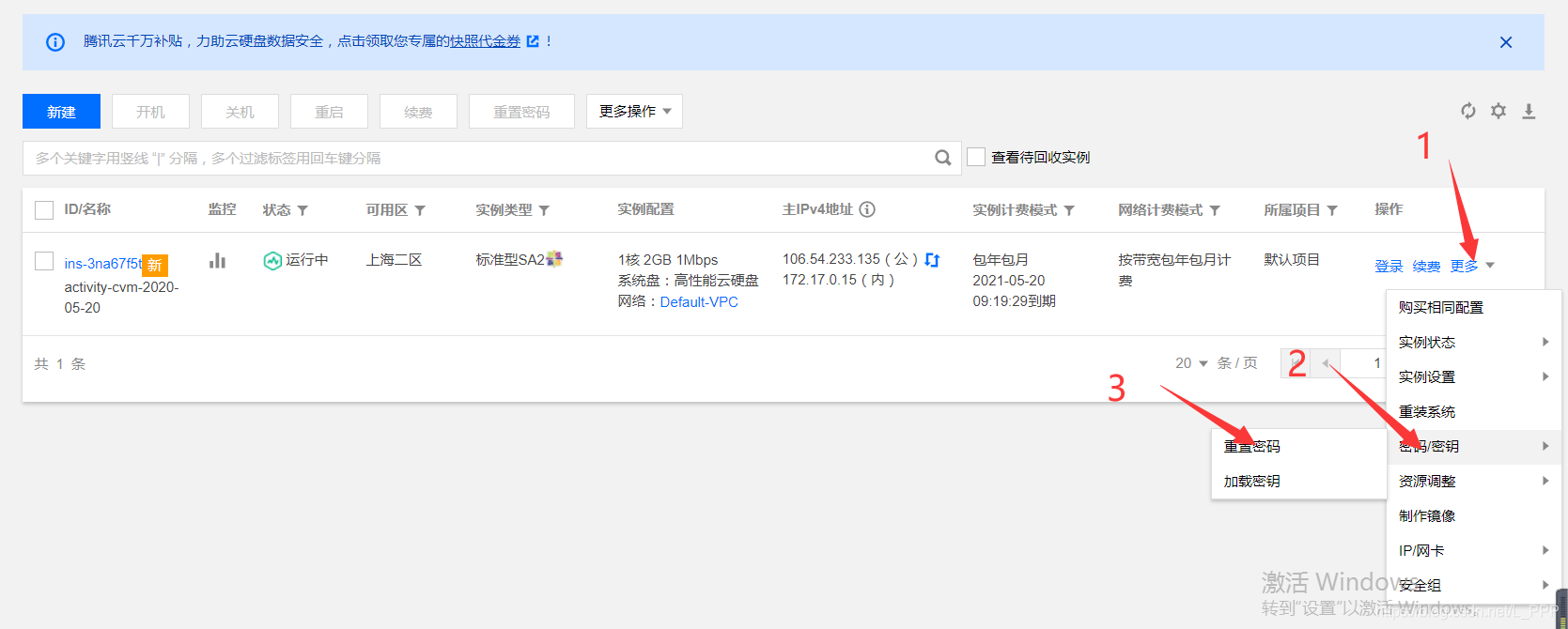Open the Default-VPC network link
The image size is (1568, 629).
tap(699, 301)
